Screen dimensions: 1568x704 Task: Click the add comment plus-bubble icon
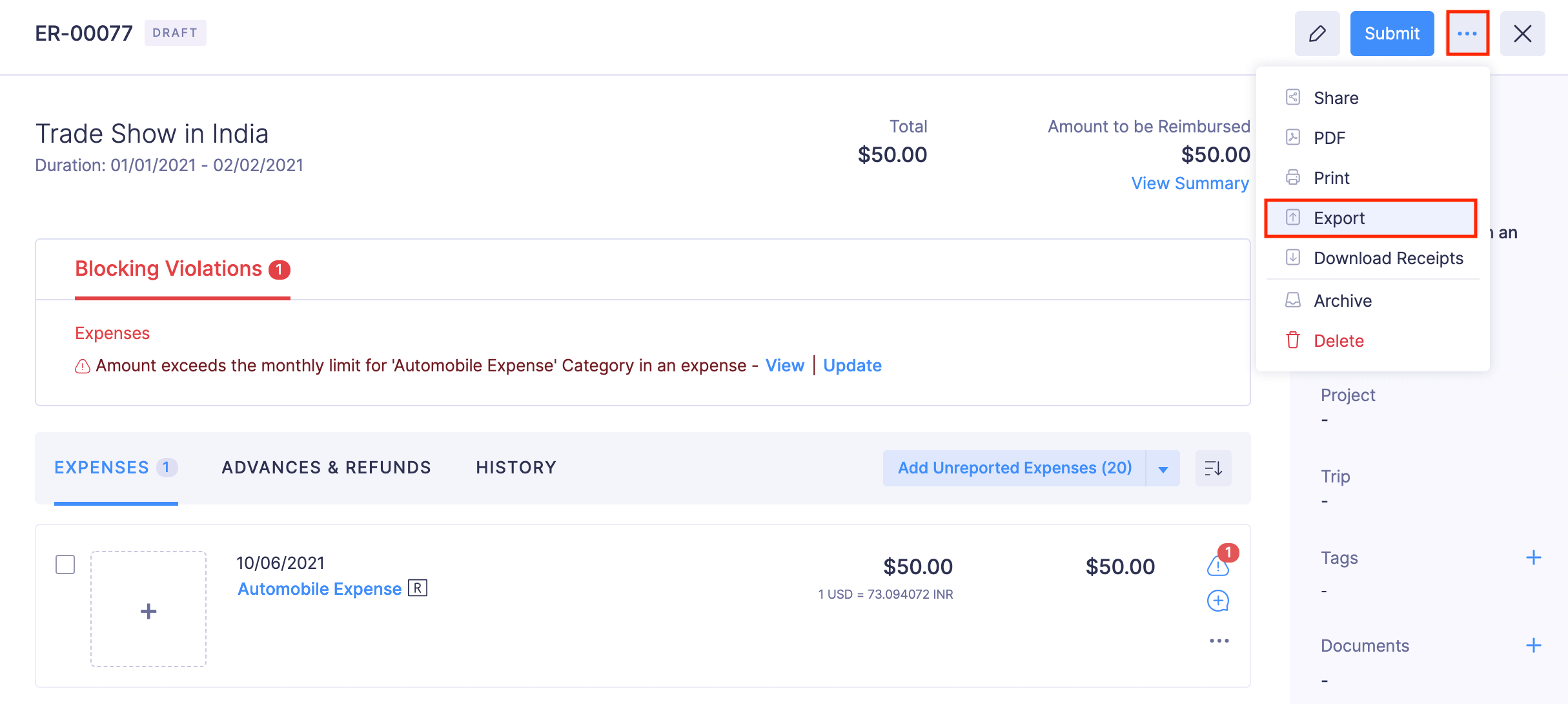(x=1217, y=601)
